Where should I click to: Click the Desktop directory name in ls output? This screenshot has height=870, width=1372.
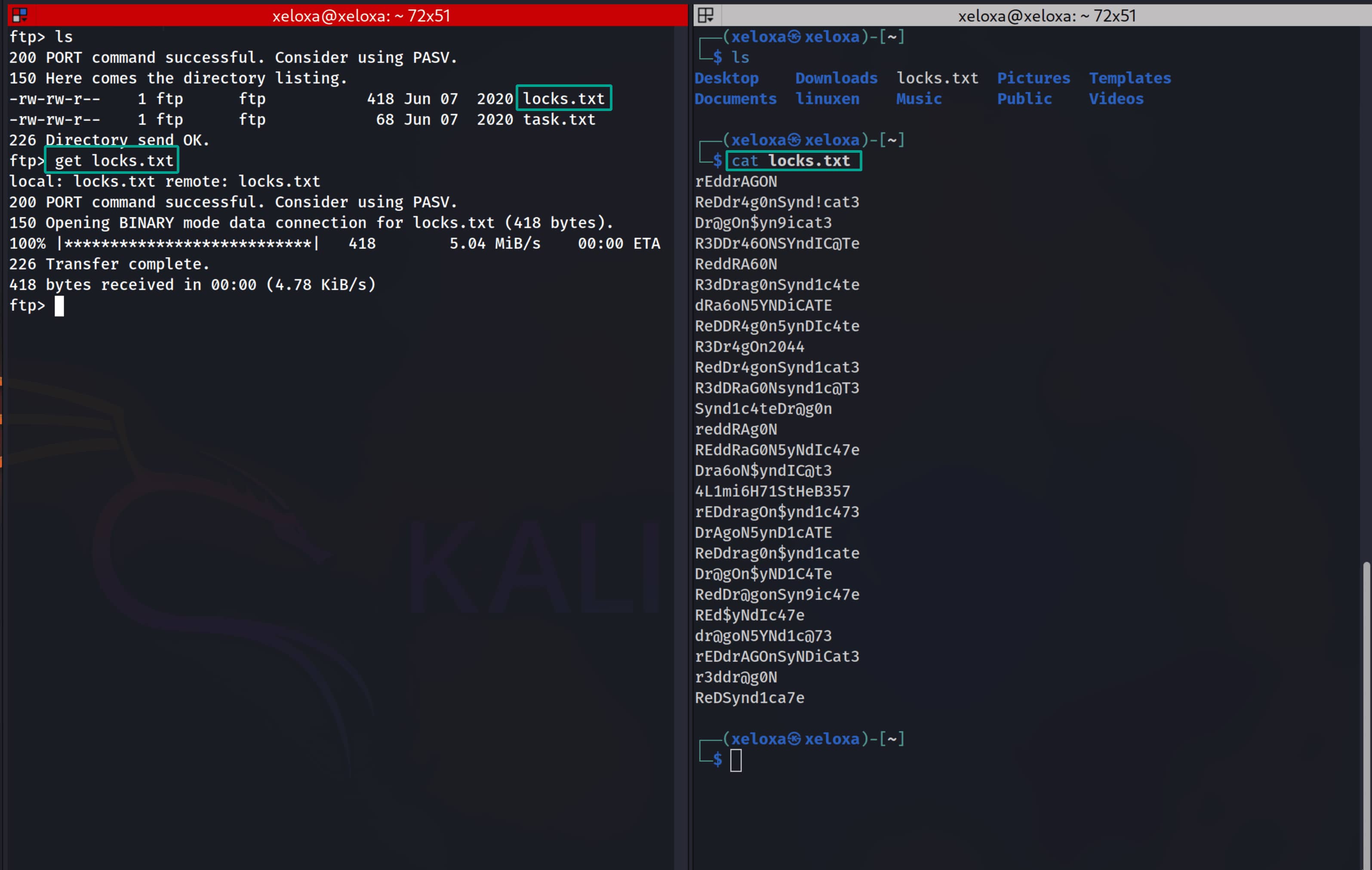[726, 78]
